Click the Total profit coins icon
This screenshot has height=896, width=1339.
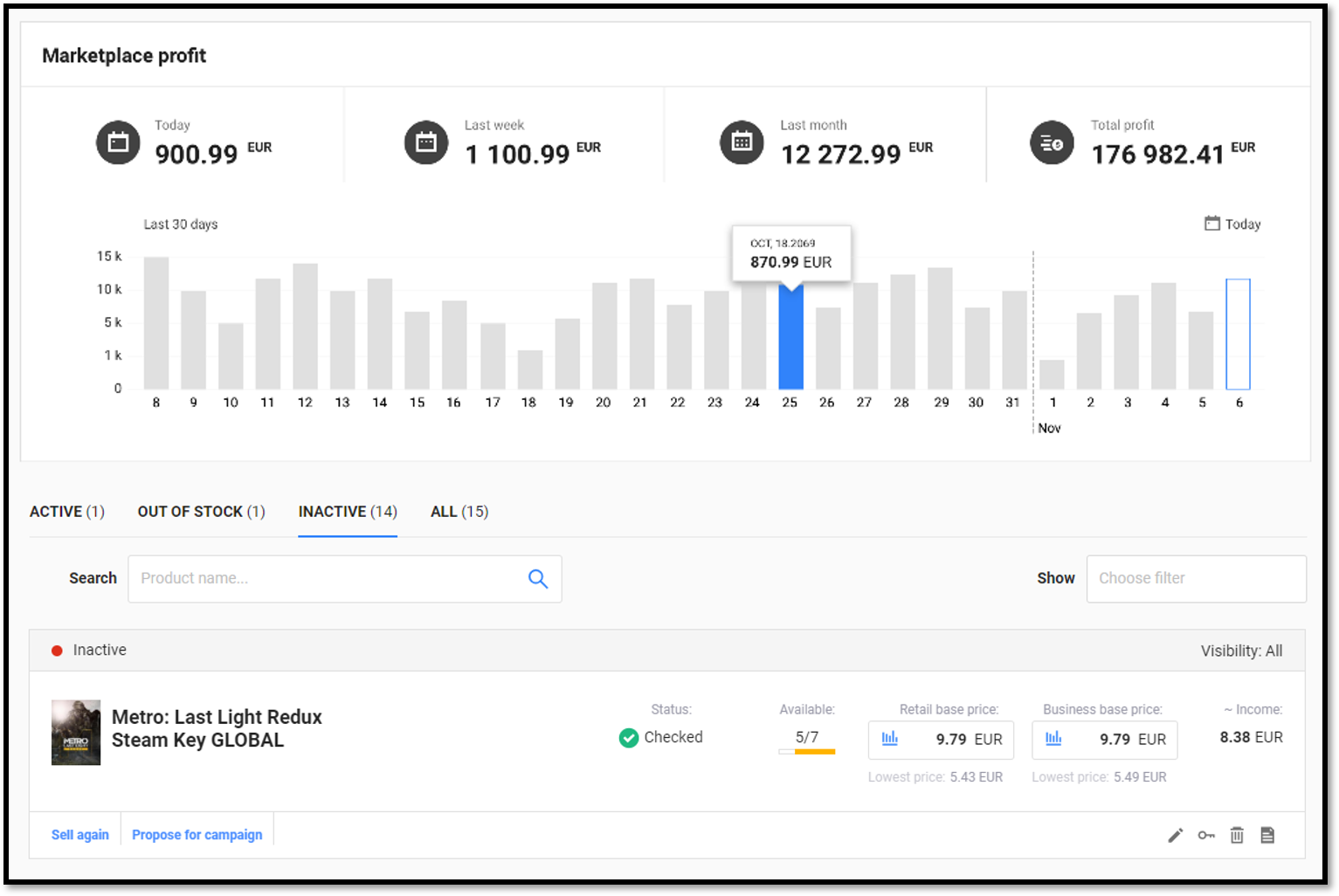tap(1052, 143)
